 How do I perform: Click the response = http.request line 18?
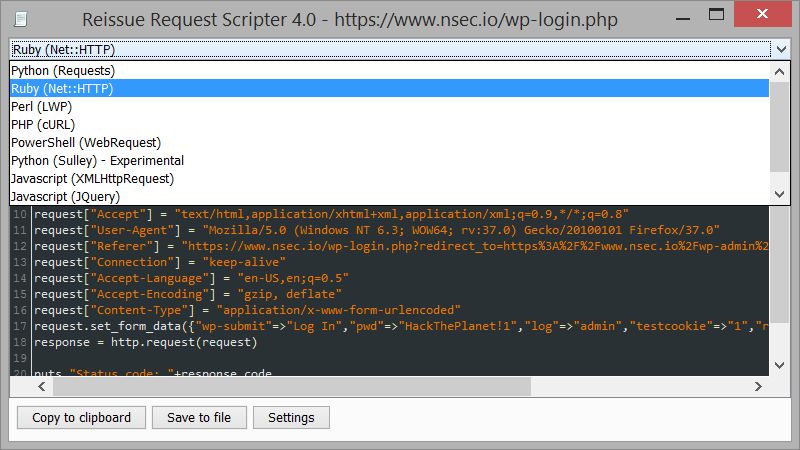click(x=146, y=342)
